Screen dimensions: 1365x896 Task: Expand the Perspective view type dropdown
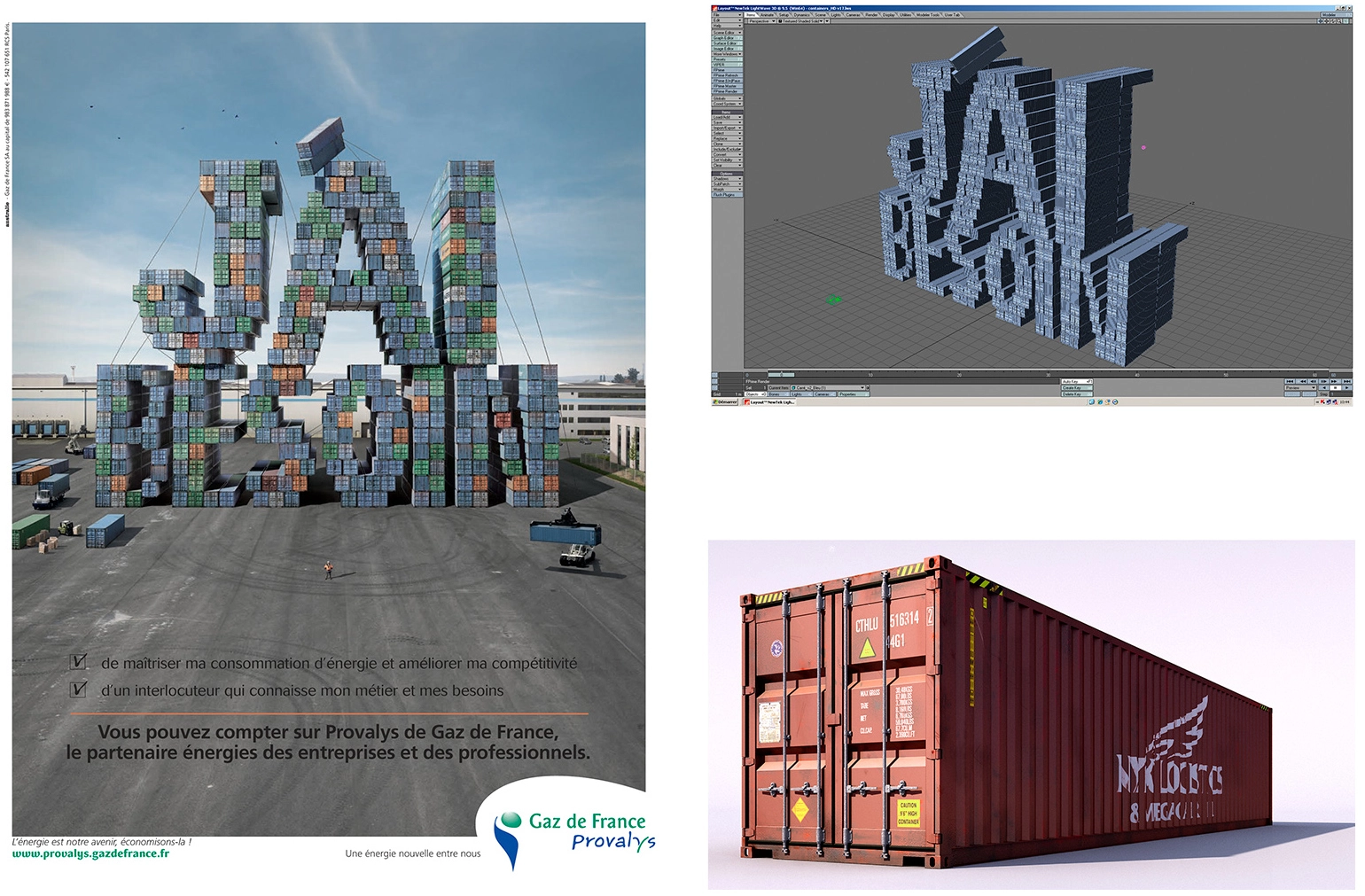point(762,21)
